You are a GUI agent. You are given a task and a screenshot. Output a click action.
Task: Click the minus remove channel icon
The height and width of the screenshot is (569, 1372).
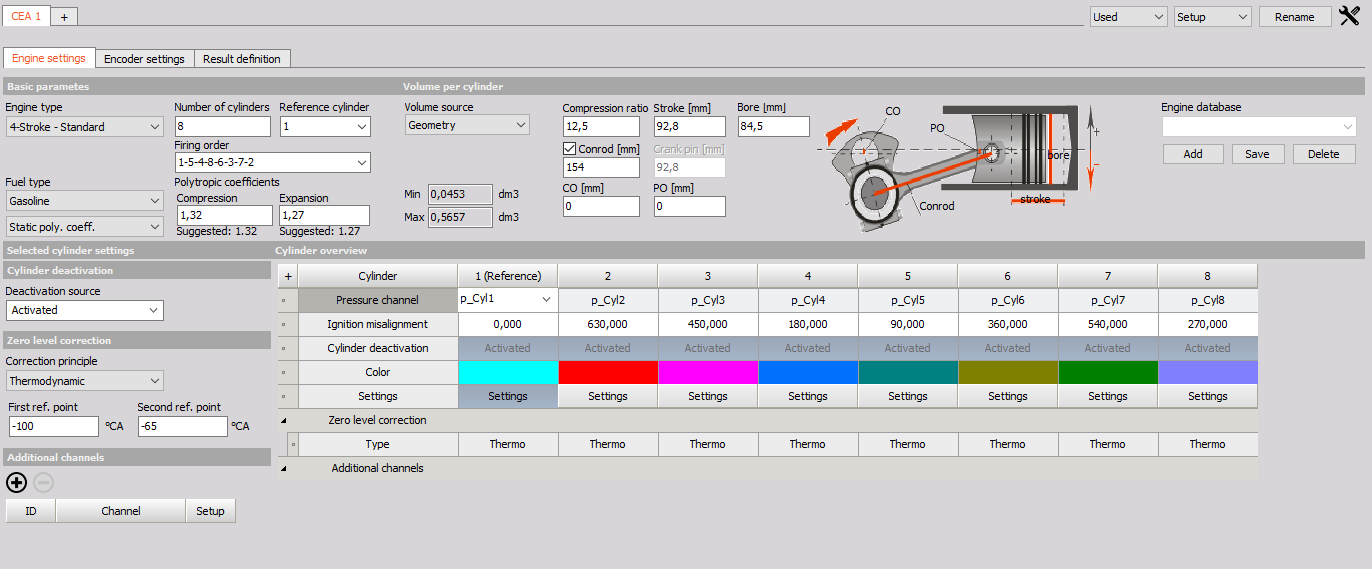coord(44,483)
